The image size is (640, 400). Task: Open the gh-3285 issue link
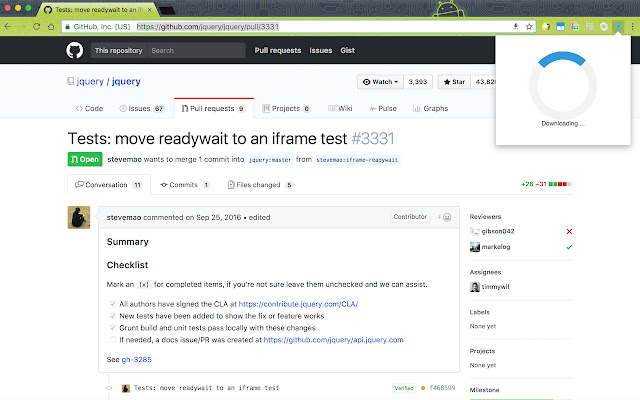tap(136, 360)
